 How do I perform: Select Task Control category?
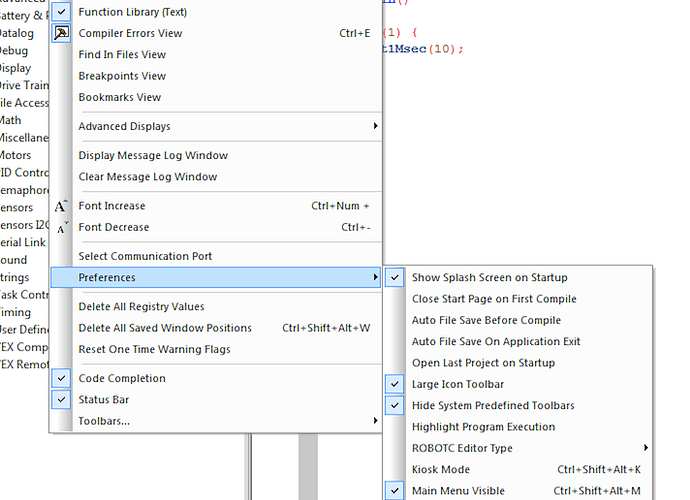tap(24, 295)
